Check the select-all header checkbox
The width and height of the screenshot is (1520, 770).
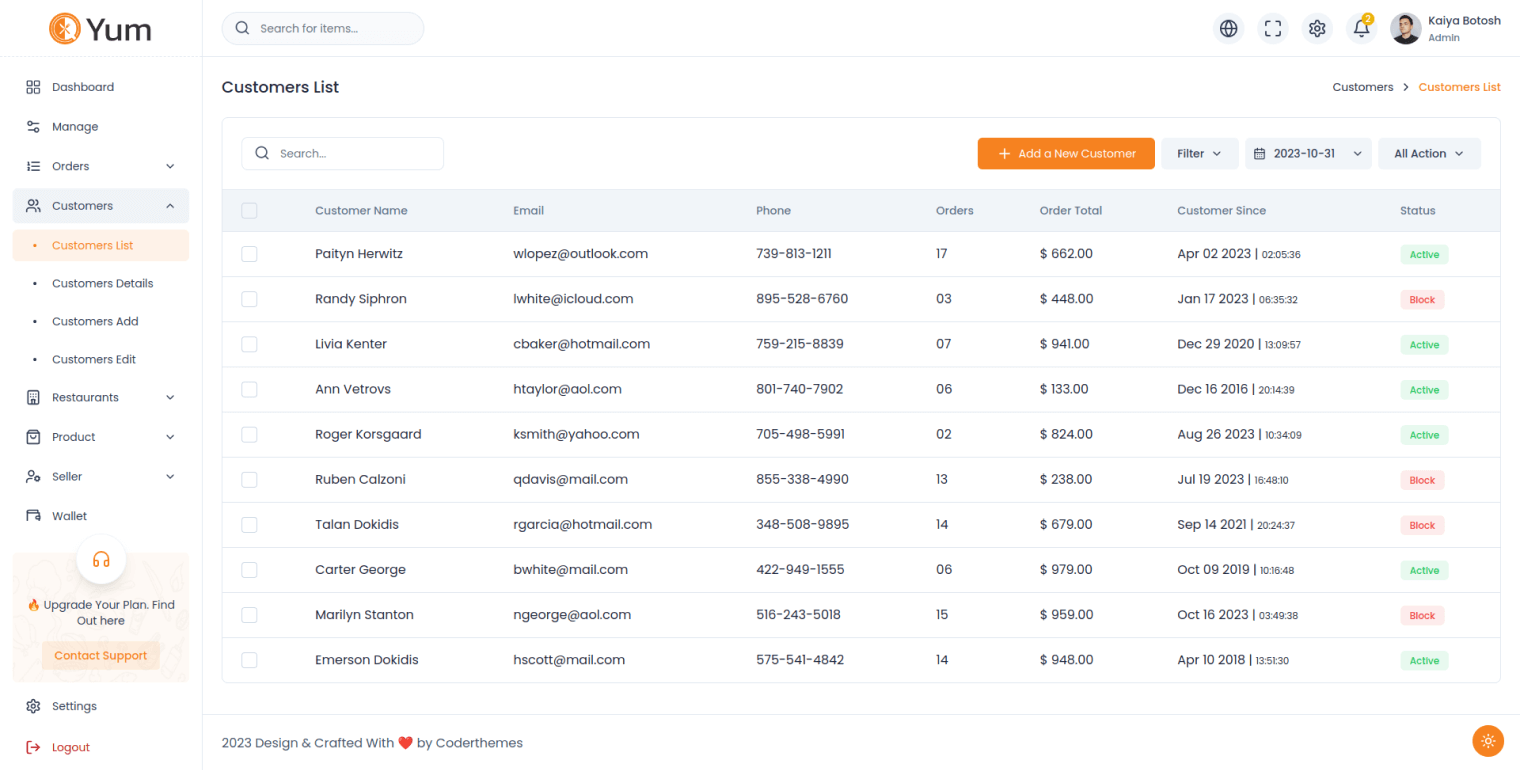pyautogui.click(x=250, y=211)
